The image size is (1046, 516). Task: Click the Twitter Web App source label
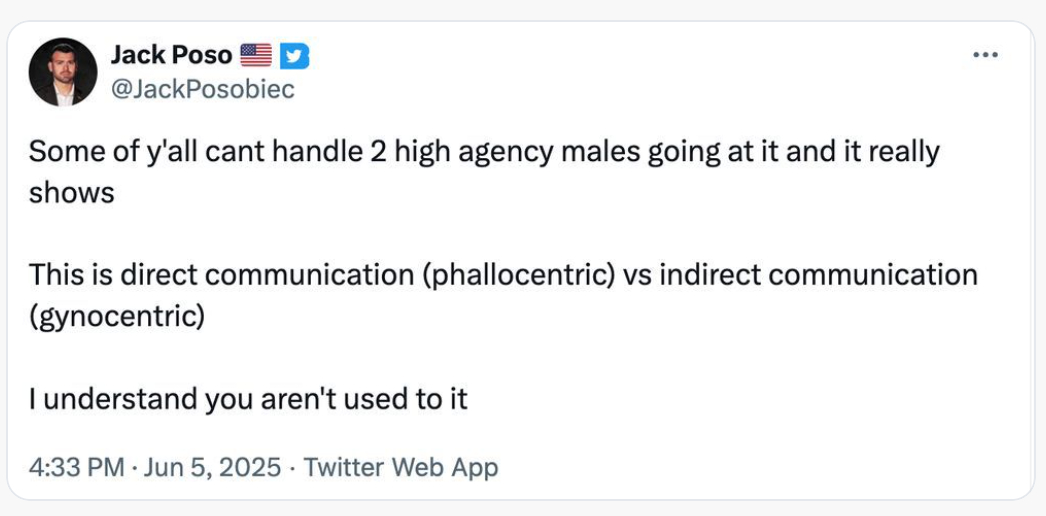[x=400, y=467]
